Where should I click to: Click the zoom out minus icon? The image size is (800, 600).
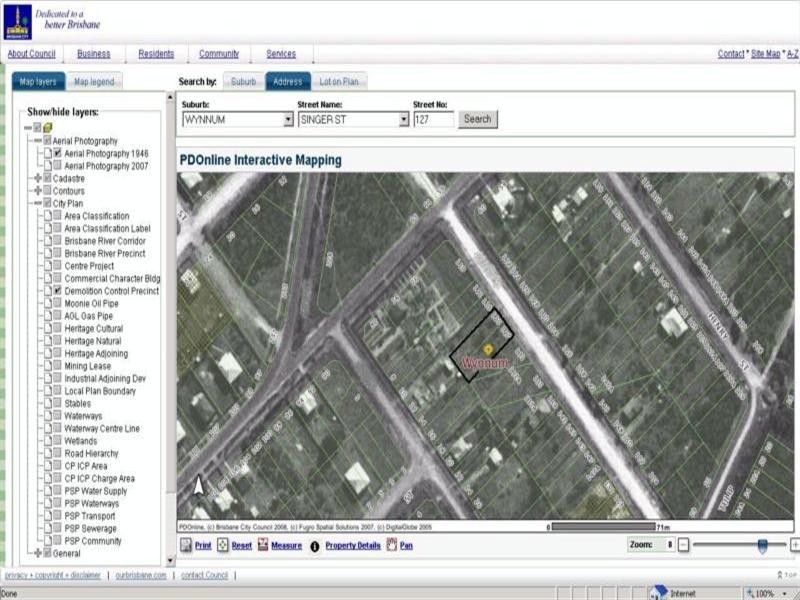pyautogui.click(x=683, y=545)
